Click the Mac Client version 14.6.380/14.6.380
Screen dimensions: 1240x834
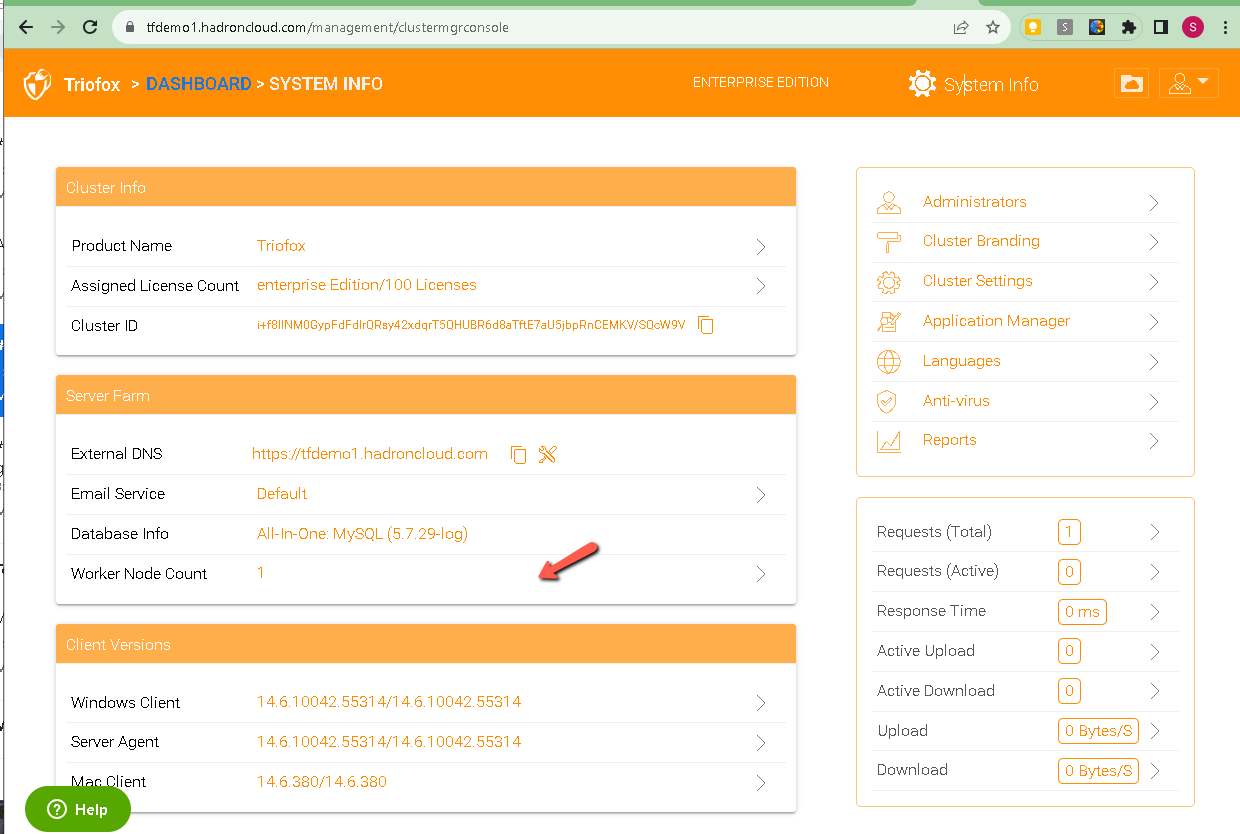pyautogui.click(x=322, y=782)
